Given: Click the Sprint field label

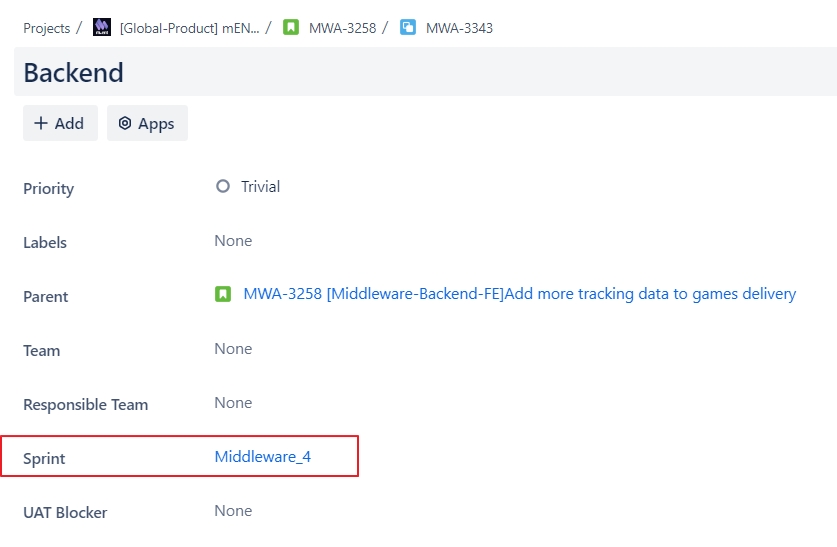Looking at the screenshot, I should coord(44,459).
